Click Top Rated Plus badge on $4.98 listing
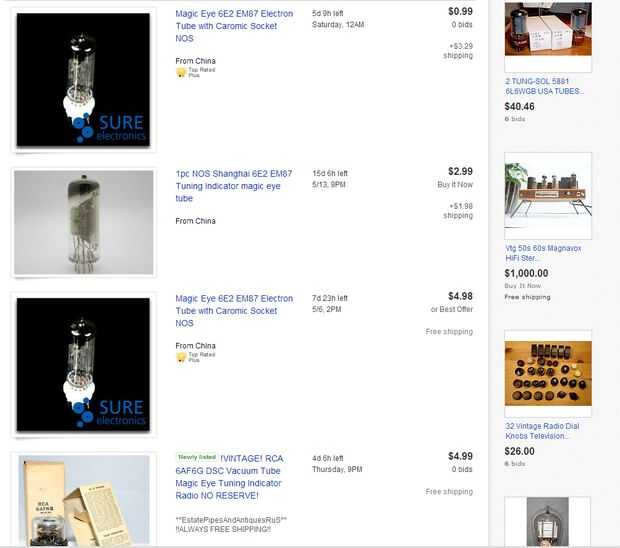Viewport: 620px width, 548px height. (195, 357)
